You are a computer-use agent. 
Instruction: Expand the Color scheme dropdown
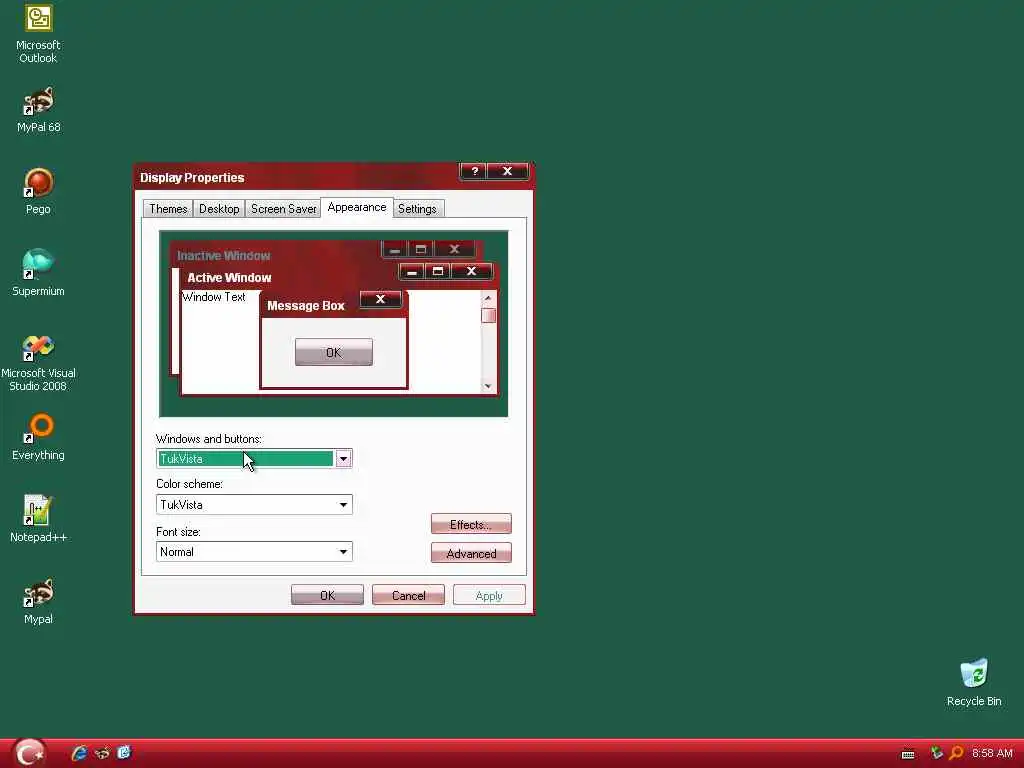click(344, 505)
